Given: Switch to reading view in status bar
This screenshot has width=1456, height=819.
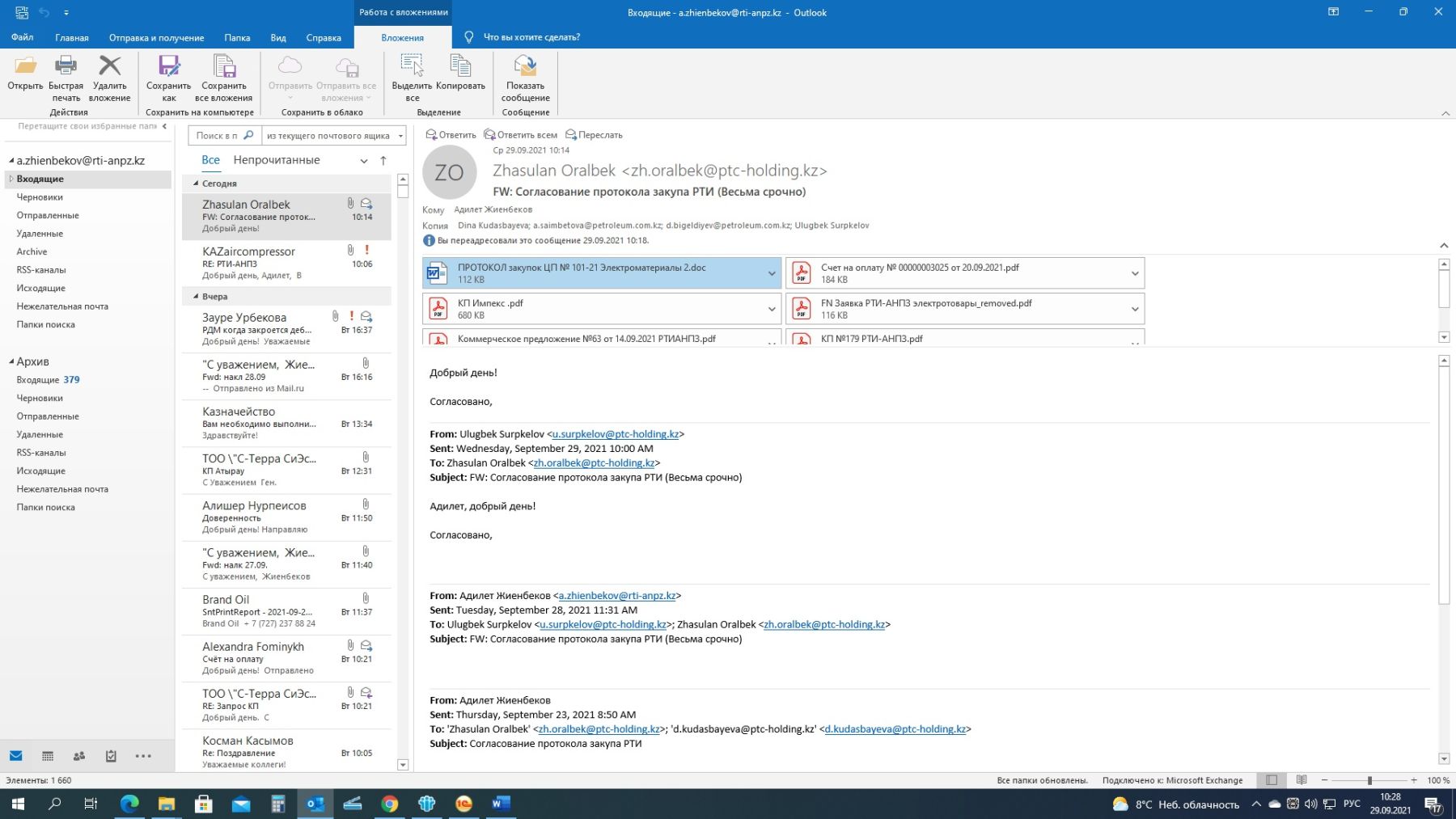Looking at the screenshot, I should [x=1302, y=780].
